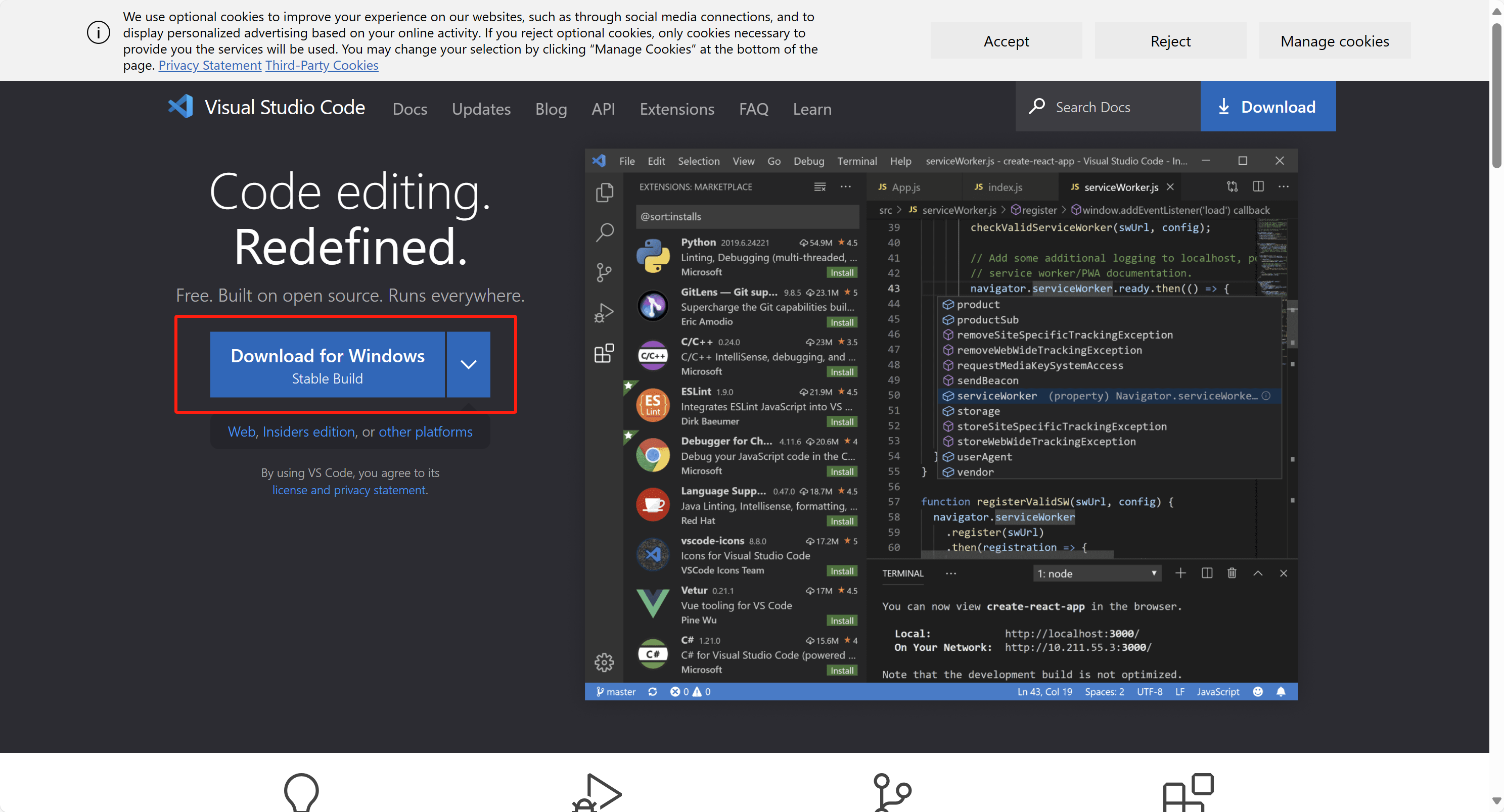The height and width of the screenshot is (812, 1504).
Task: Expand the download options chevron beside Download for Windows
Action: coord(468,364)
